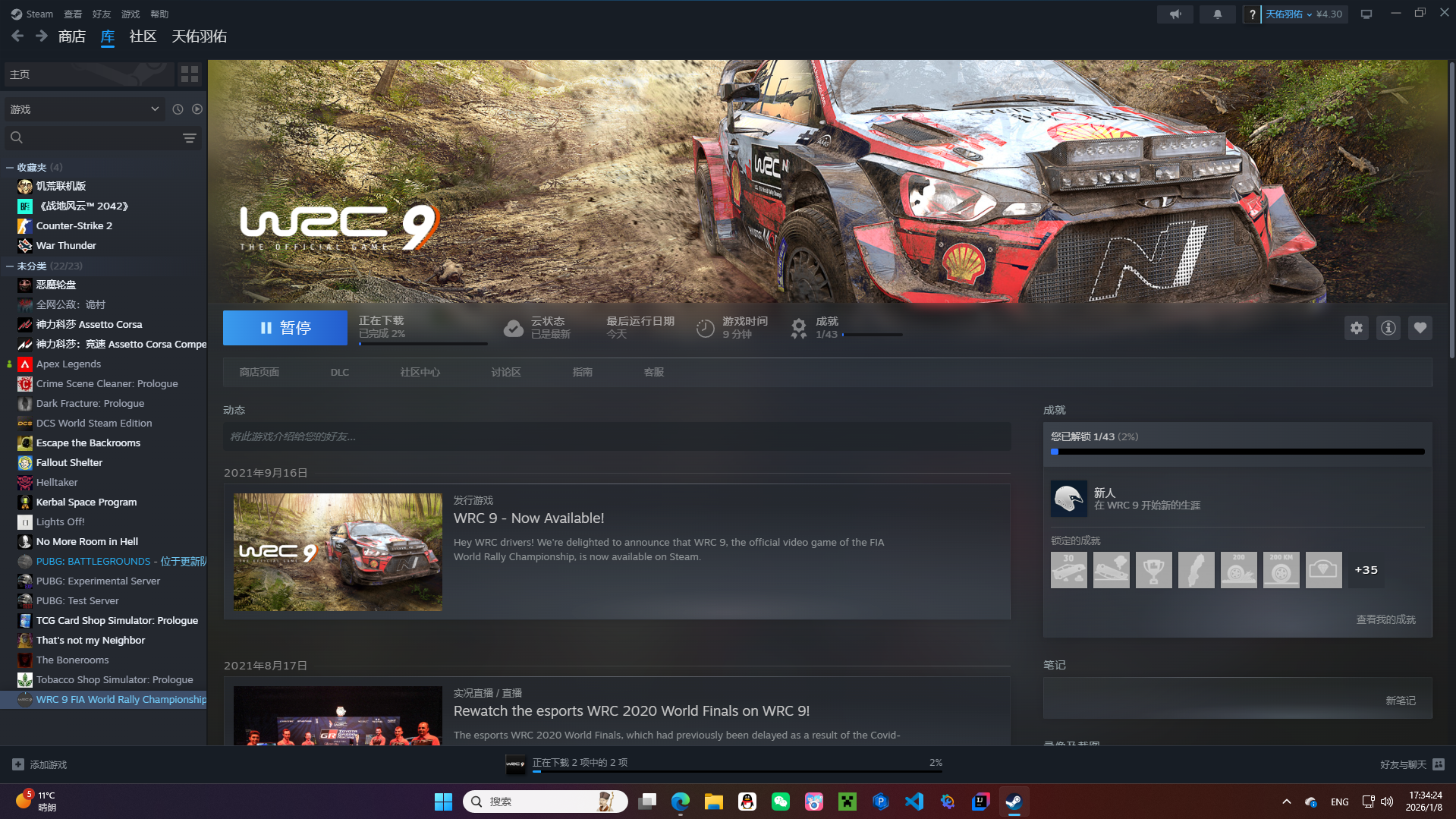The height and width of the screenshot is (819, 1456).
Task: Click the bottom download progress bar
Action: pos(736,771)
